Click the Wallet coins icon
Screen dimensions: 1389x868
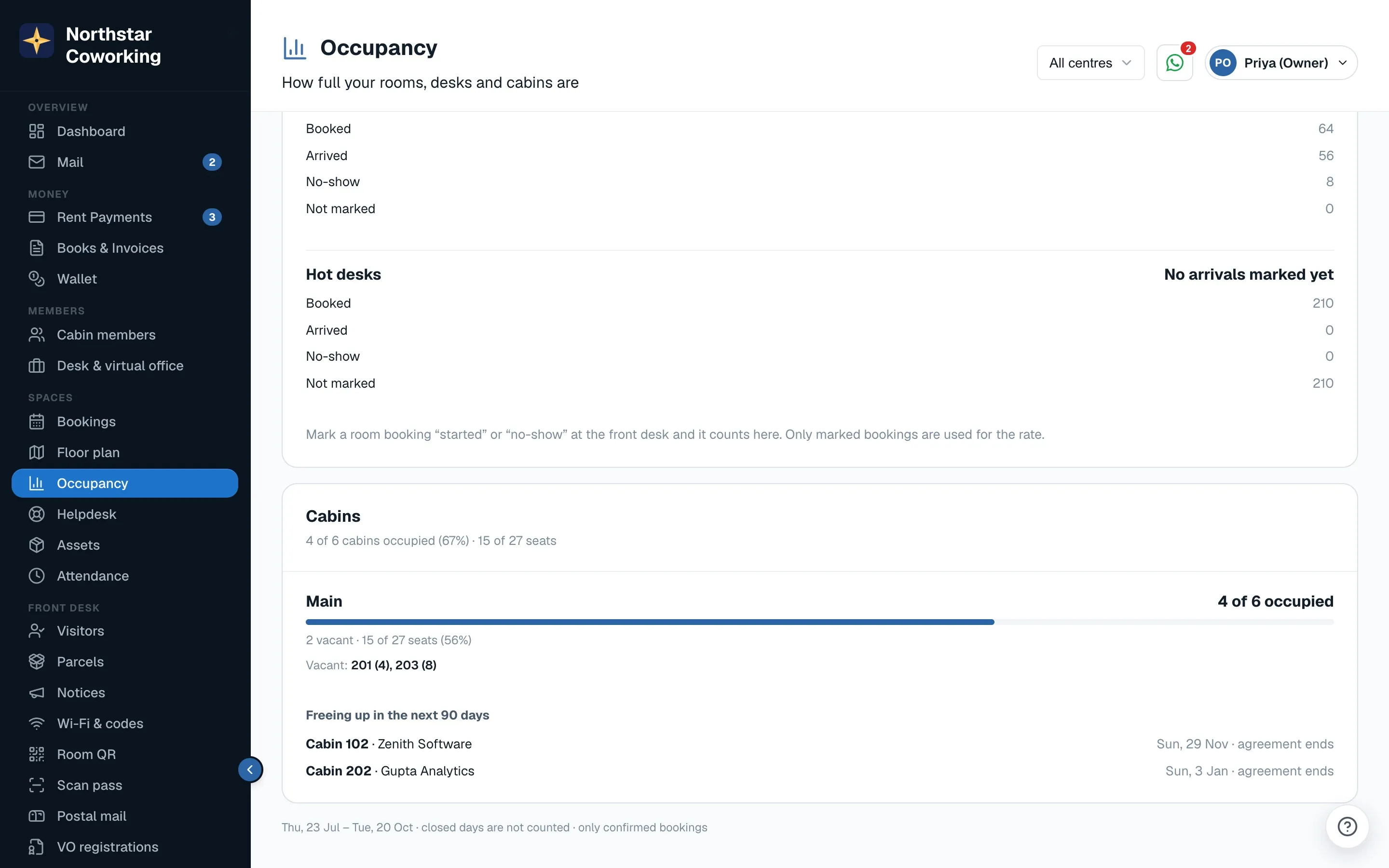pos(37,279)
